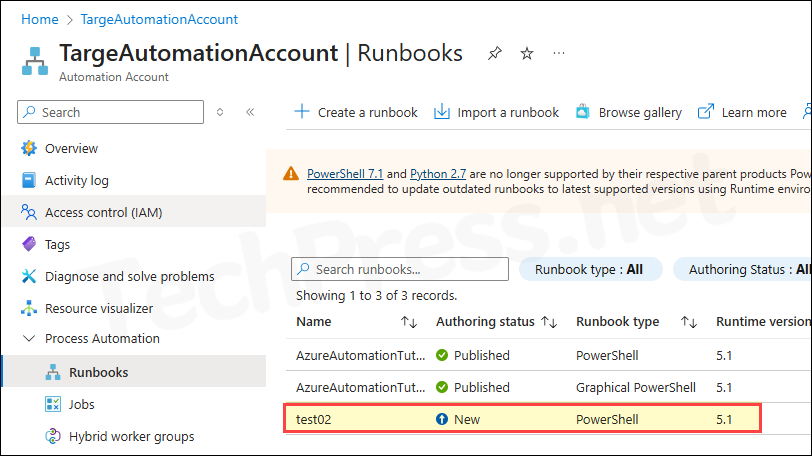Open Access control (IAM) menu item
812x456 pixels.
135,212
